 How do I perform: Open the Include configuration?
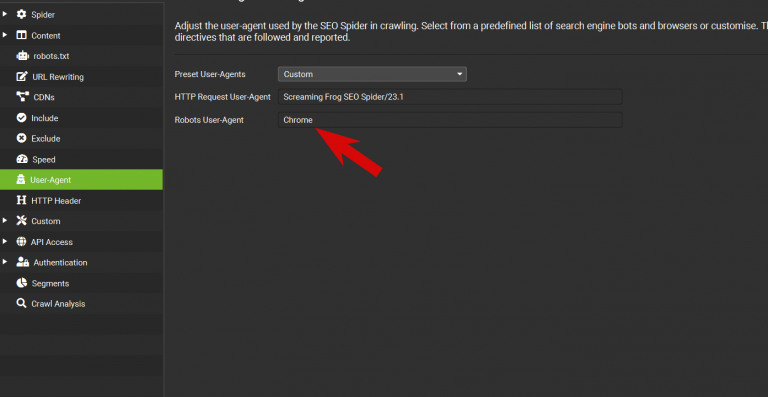coord(45,118)
